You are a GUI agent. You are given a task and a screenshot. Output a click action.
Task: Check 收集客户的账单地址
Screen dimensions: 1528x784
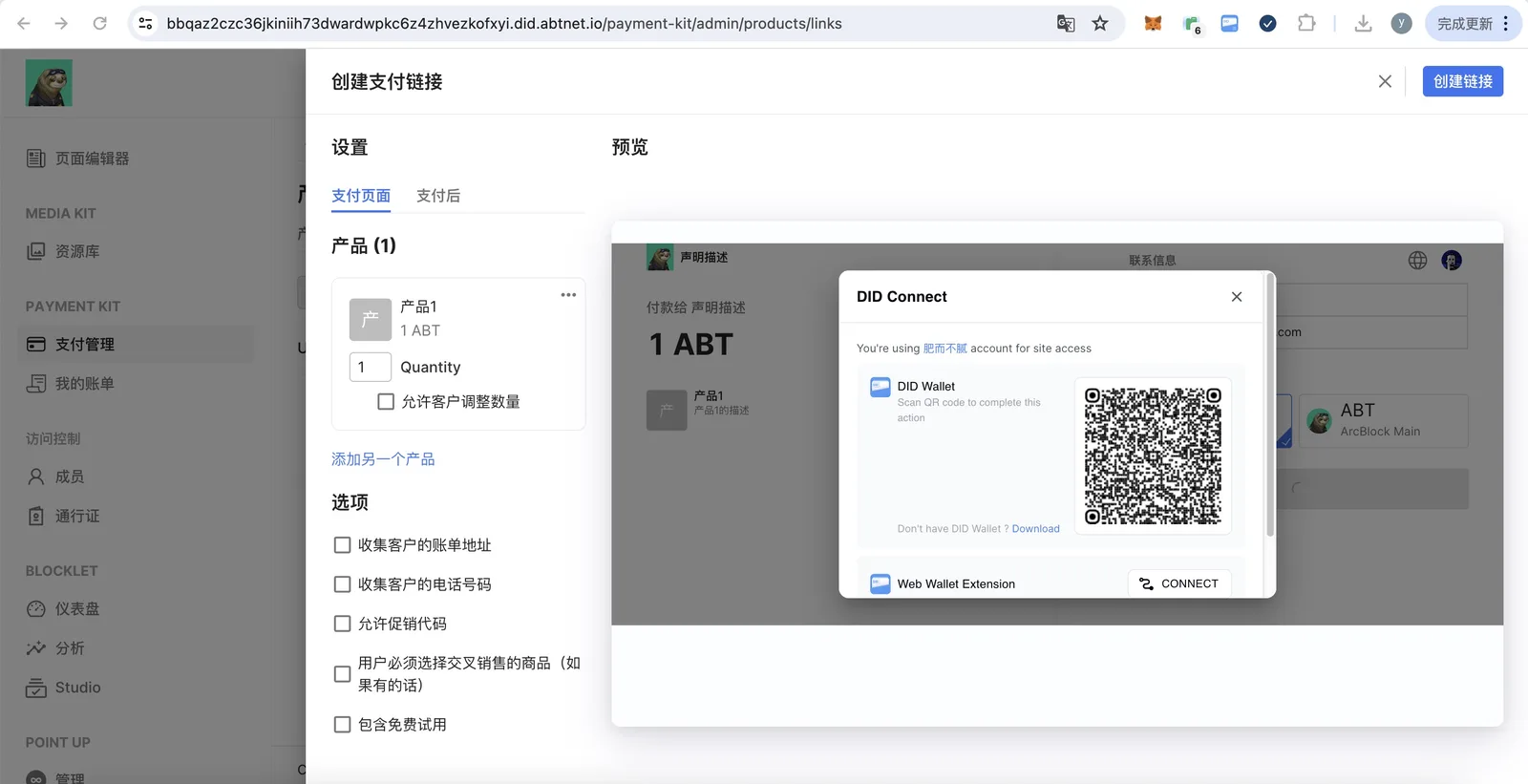pos(342,545)
